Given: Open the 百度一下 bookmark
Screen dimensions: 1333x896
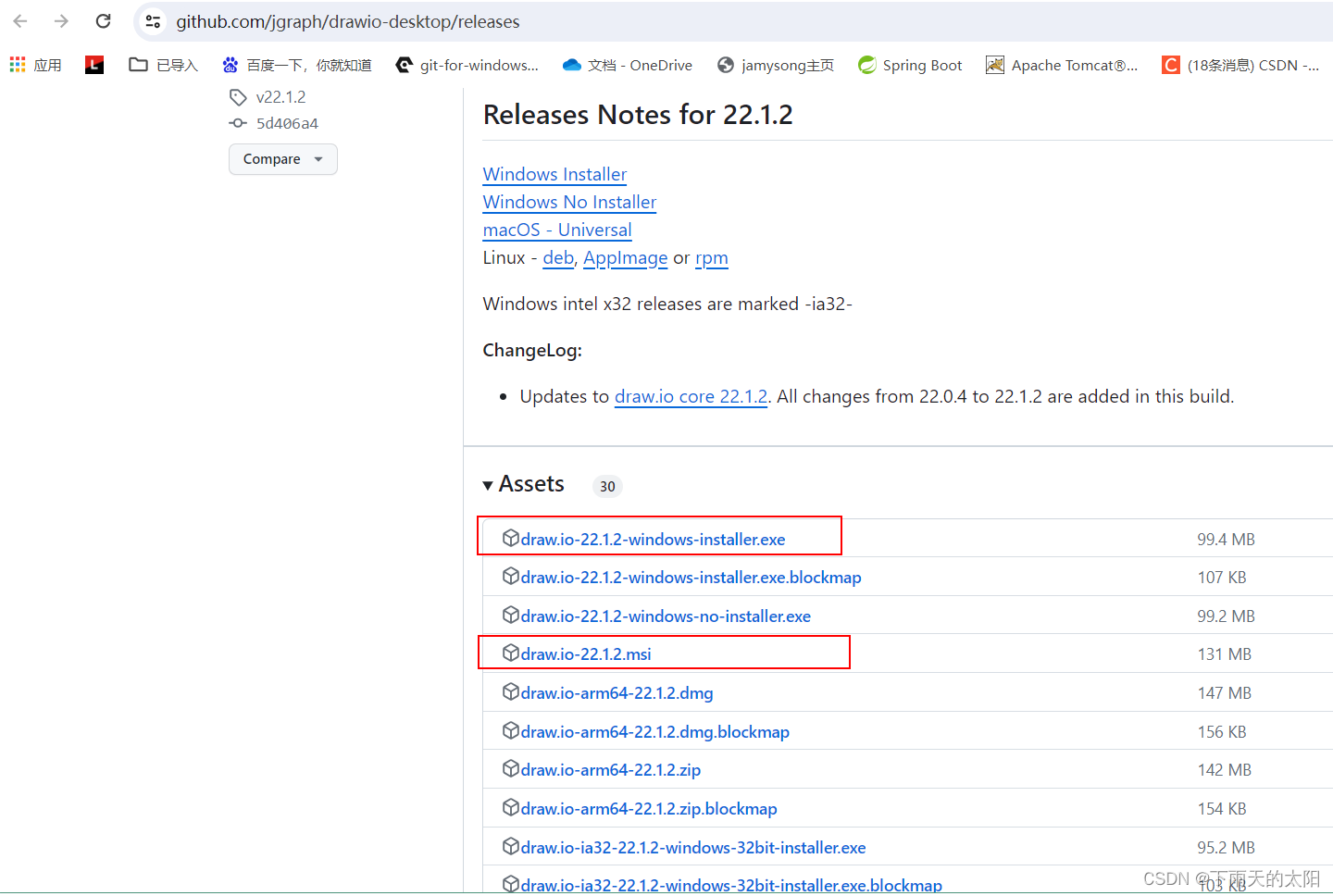Looking at the screenshot, I should [x=297, y=65].
